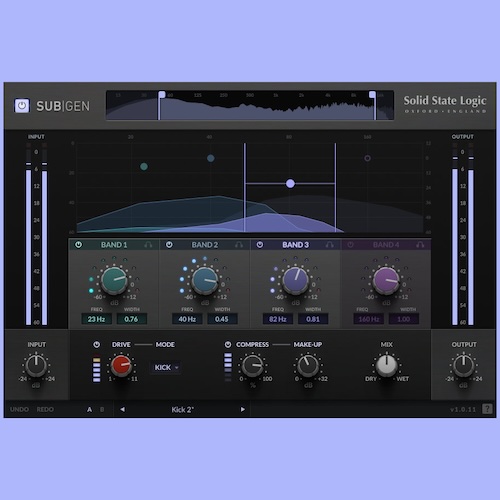The width and height of the screenshot is (500, 500).
Task: Go to previous preset with left arrow
Action: coord(122,409)
